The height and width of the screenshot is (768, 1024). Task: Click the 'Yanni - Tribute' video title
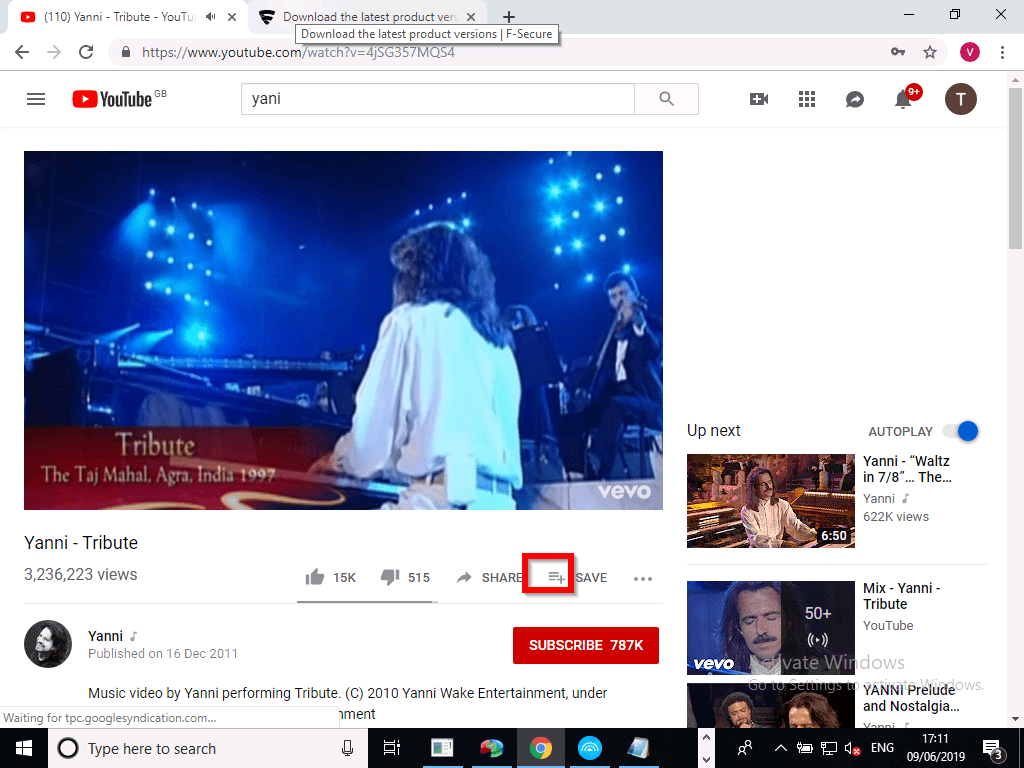tap(81, 543)
